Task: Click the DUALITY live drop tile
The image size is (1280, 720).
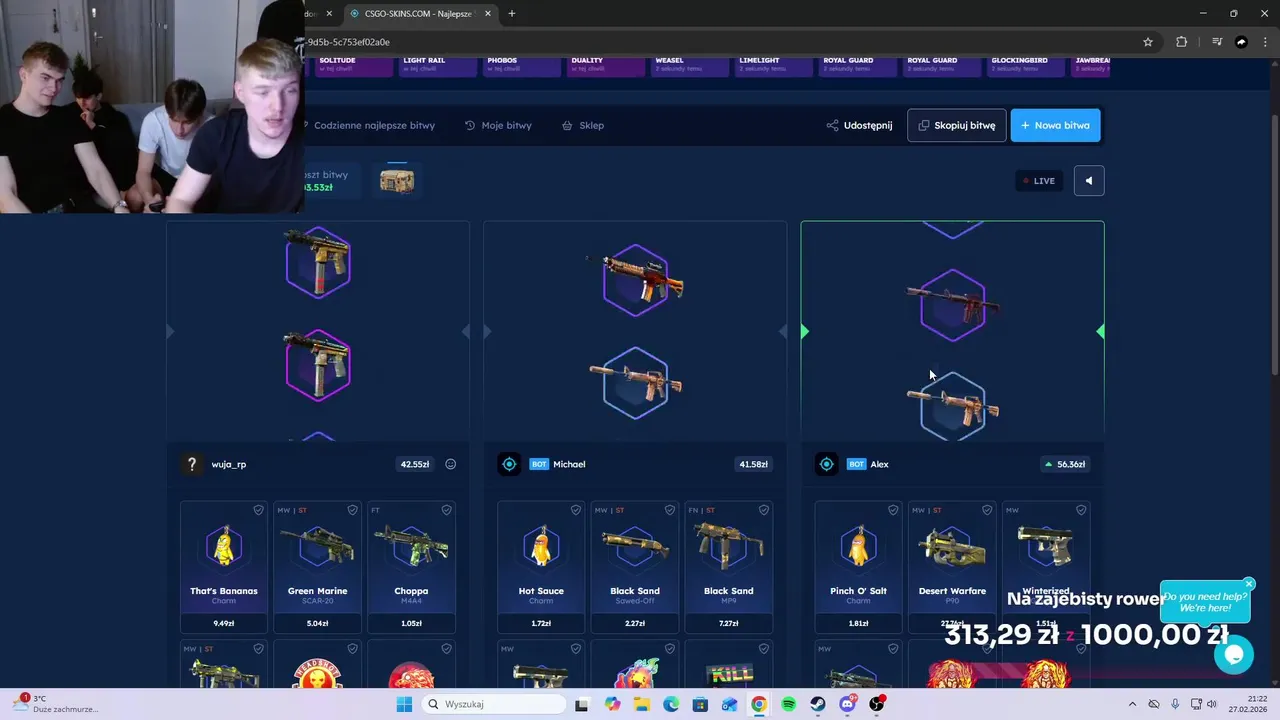Action: click(607, 66)
